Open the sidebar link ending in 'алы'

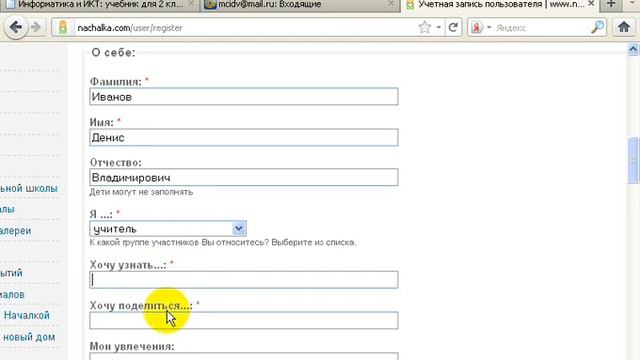tap(7, 209)
